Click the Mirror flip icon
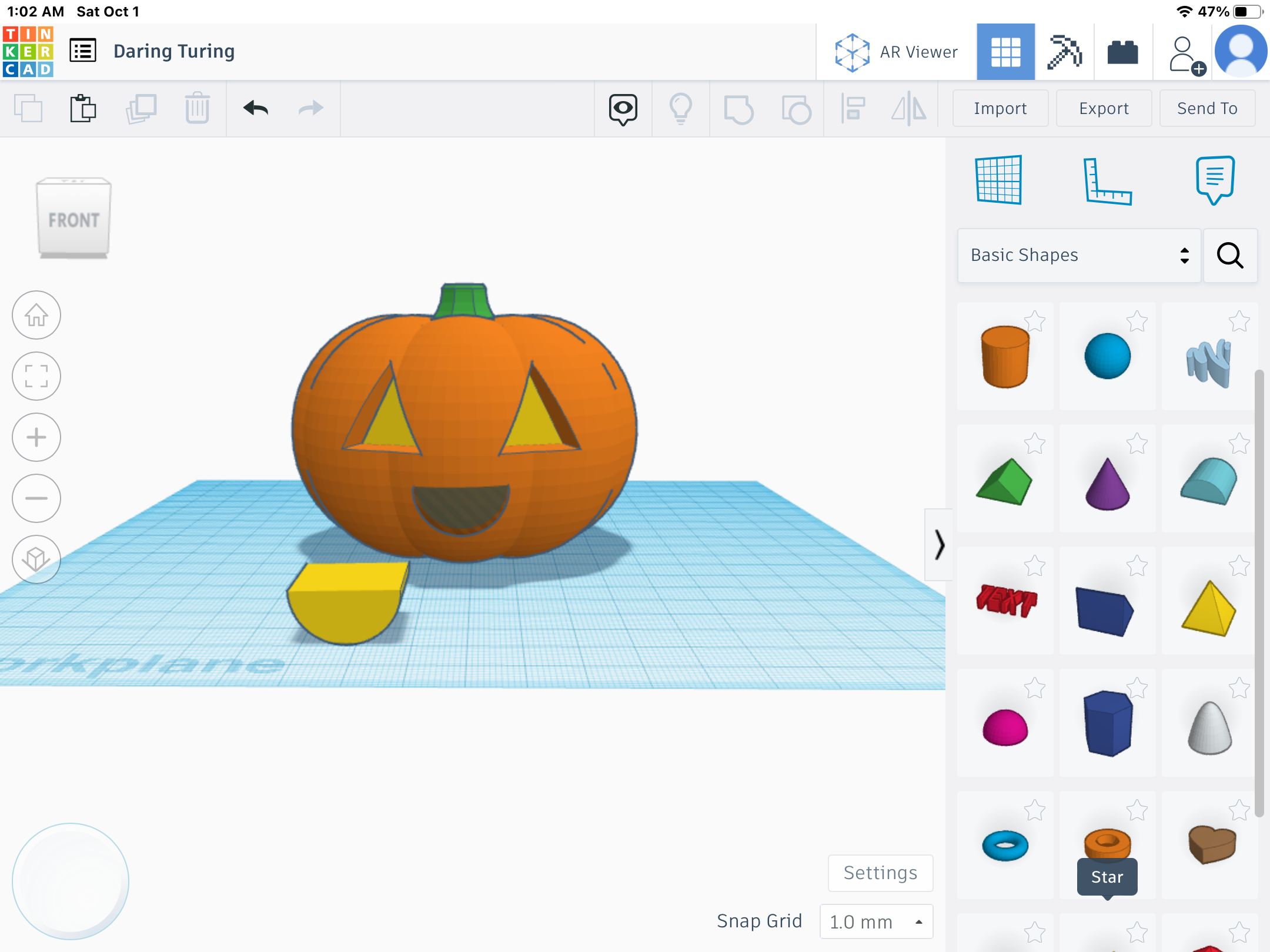This screenshot has width=1270, height=952. (909, 109)
